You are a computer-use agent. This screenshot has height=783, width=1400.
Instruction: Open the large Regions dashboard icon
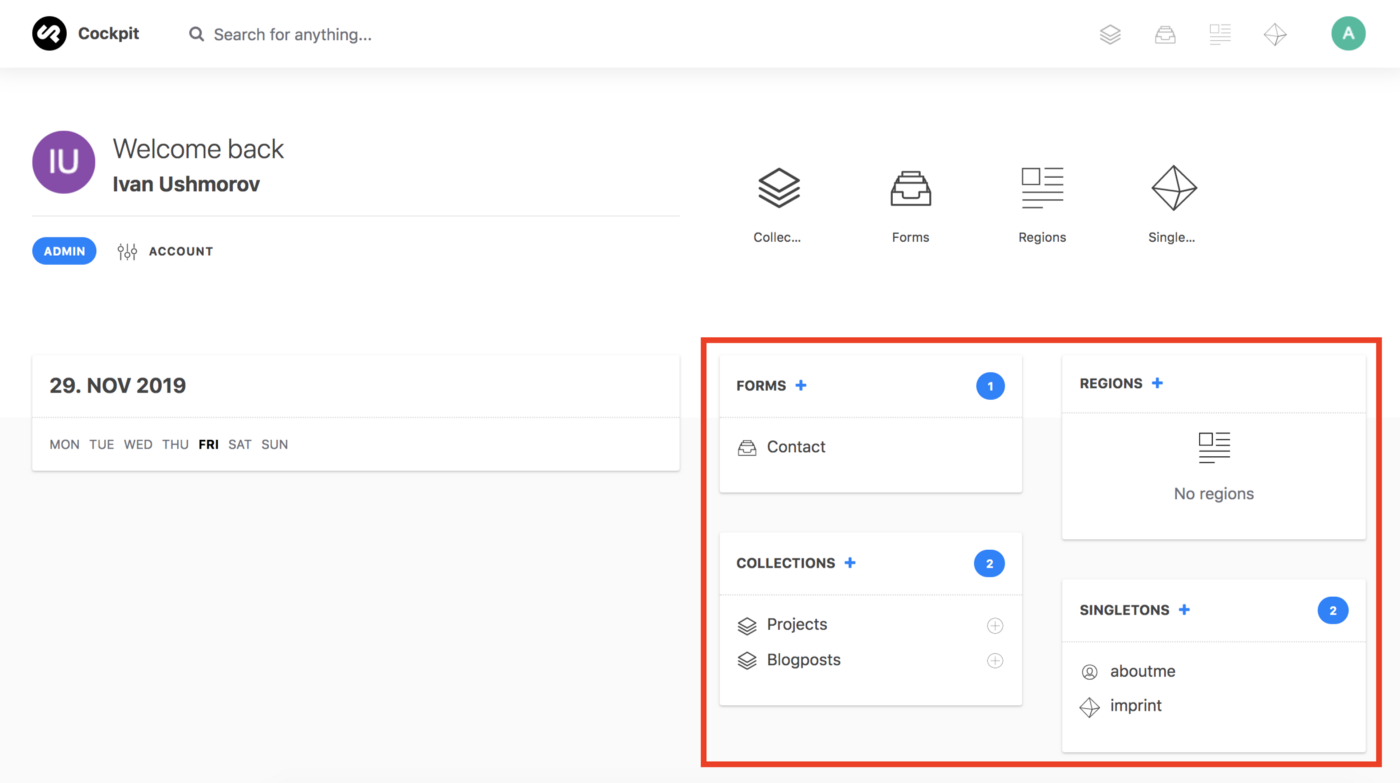[1042, 188]
